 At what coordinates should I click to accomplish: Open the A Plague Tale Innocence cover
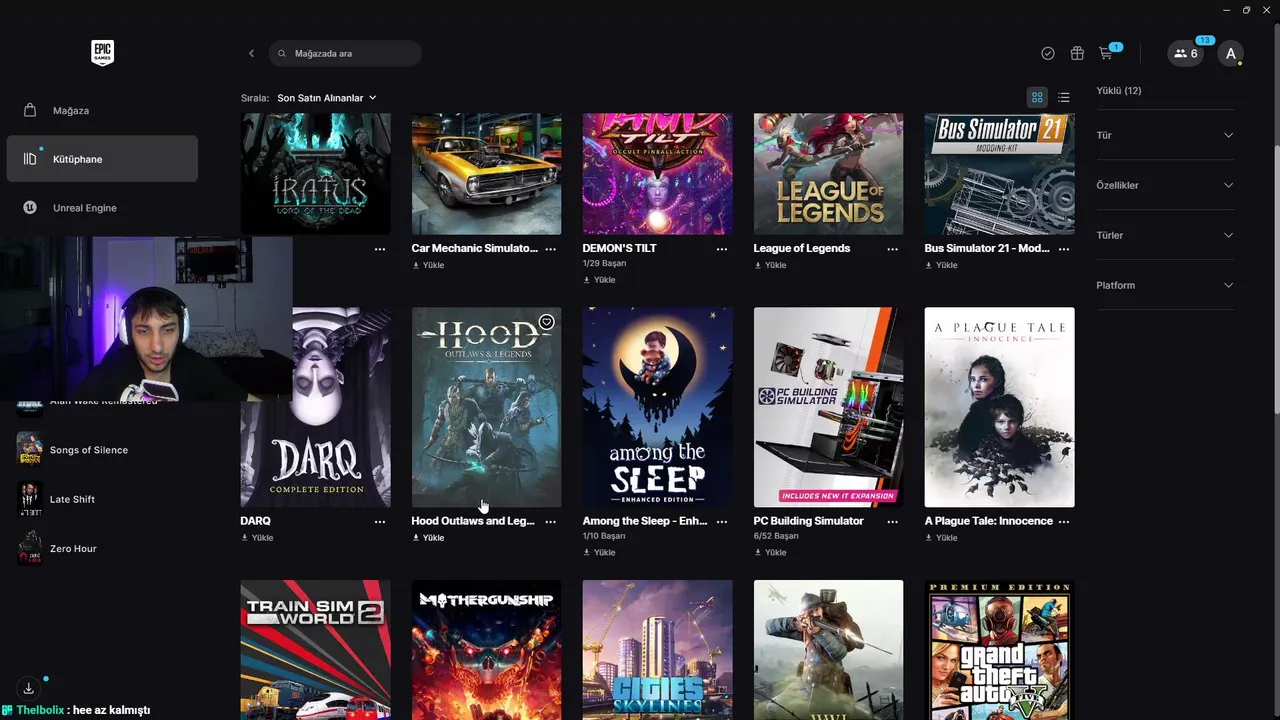(x=999, y=407)
